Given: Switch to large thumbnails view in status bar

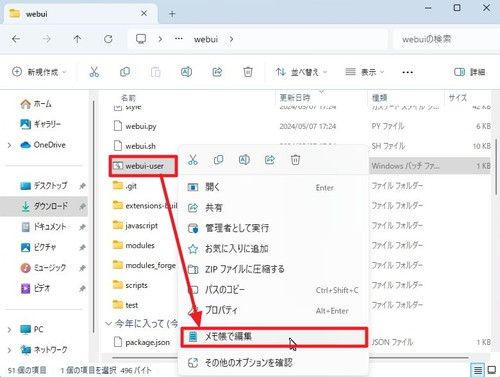Looking at the screenshot, I should pos(492,370).
